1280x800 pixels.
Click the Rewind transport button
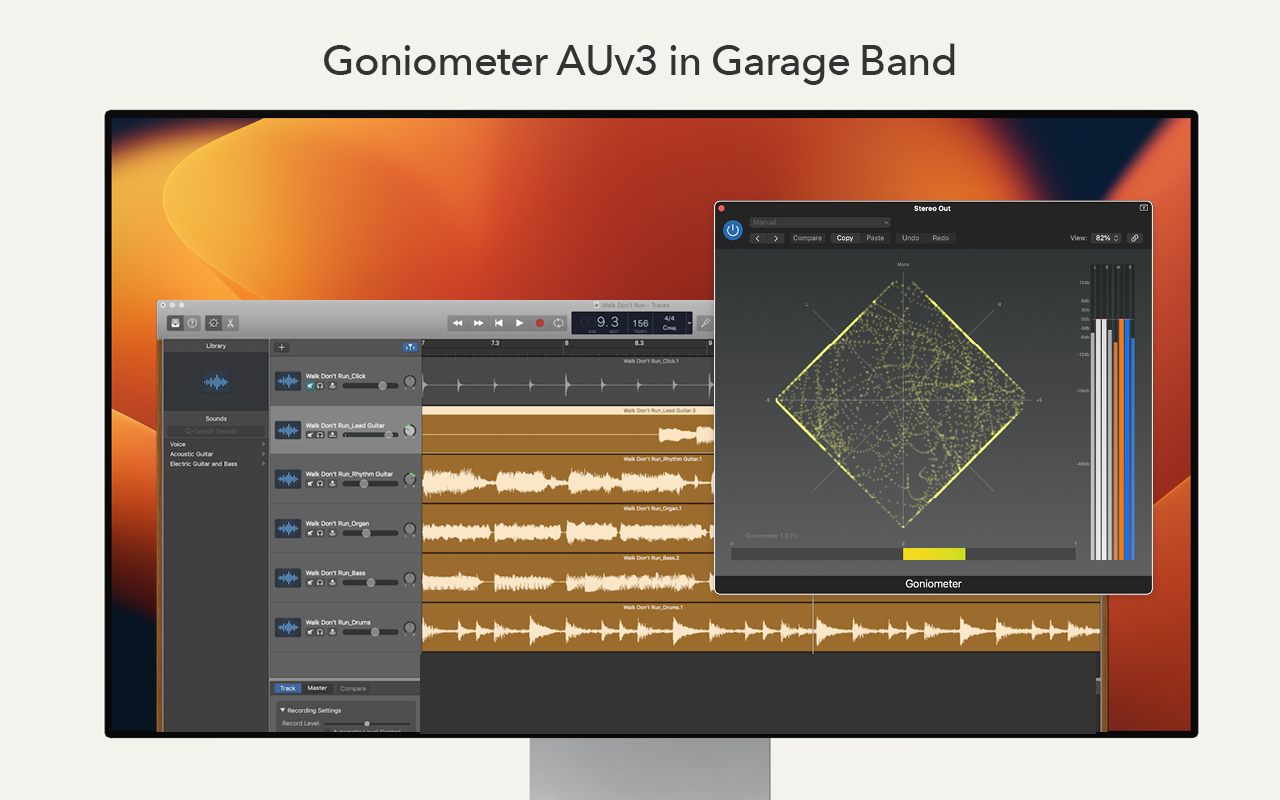(457, 323)
